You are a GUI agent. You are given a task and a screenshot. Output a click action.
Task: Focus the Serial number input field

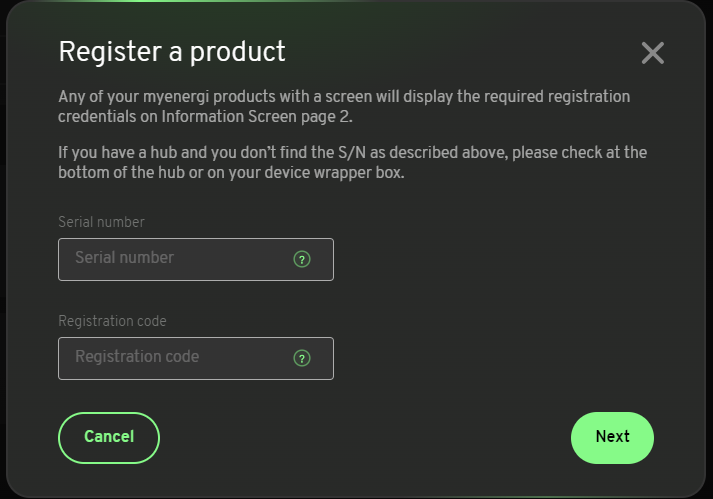point(196,259)
